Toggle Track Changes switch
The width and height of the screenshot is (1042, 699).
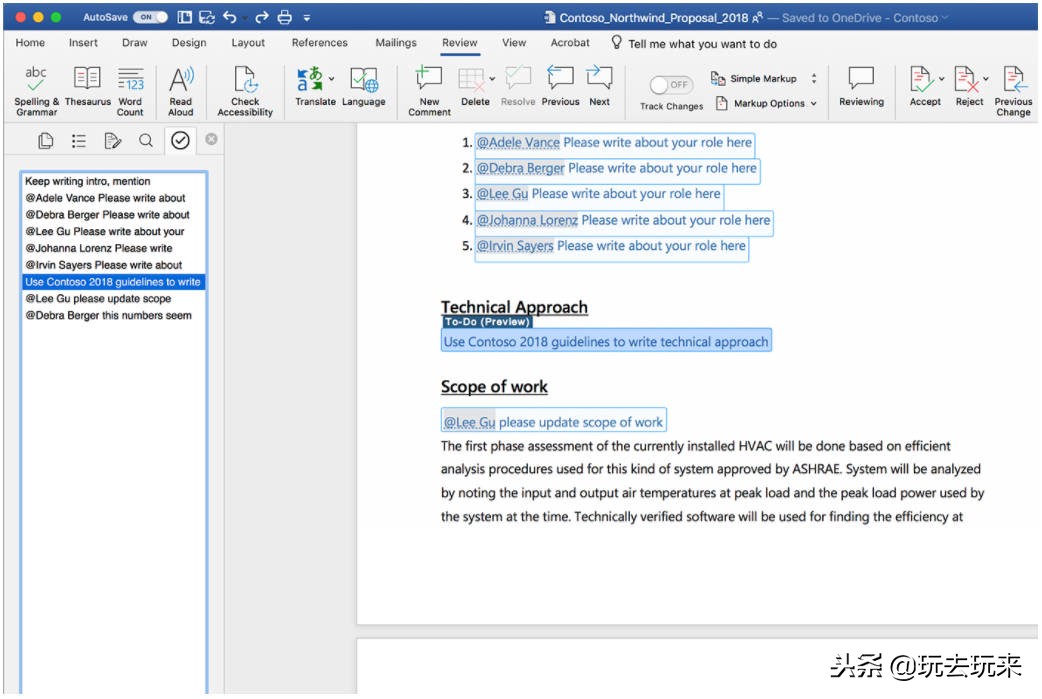click(x=671, y=85)
